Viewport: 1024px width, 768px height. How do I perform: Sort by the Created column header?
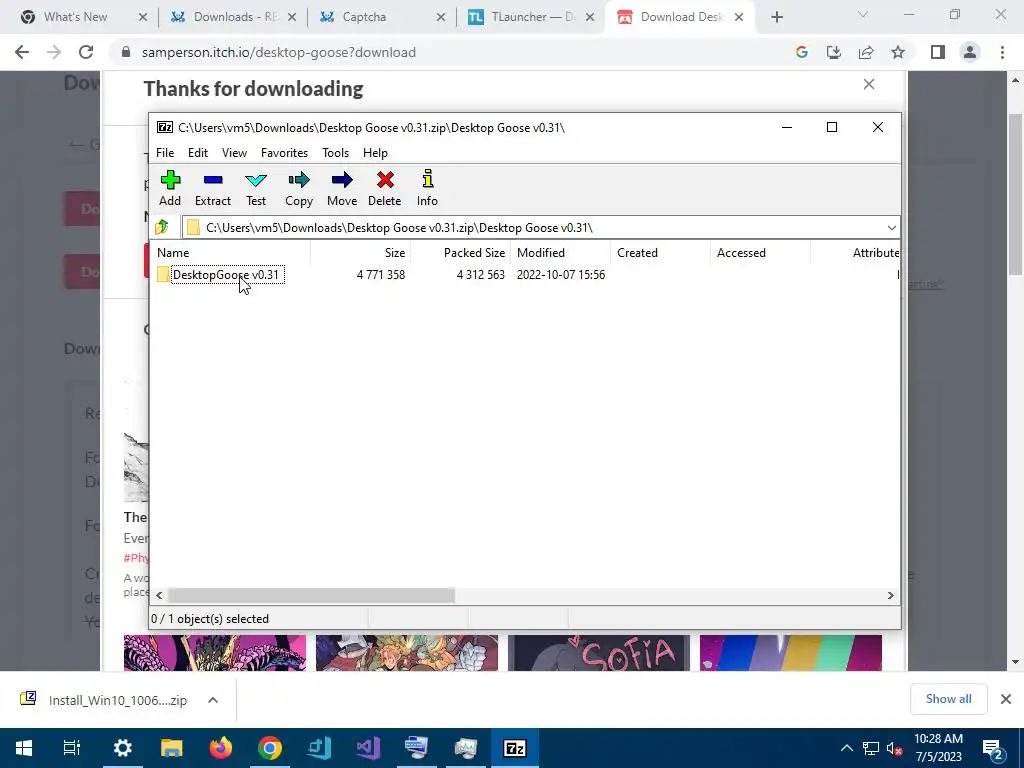click(660, 253)
